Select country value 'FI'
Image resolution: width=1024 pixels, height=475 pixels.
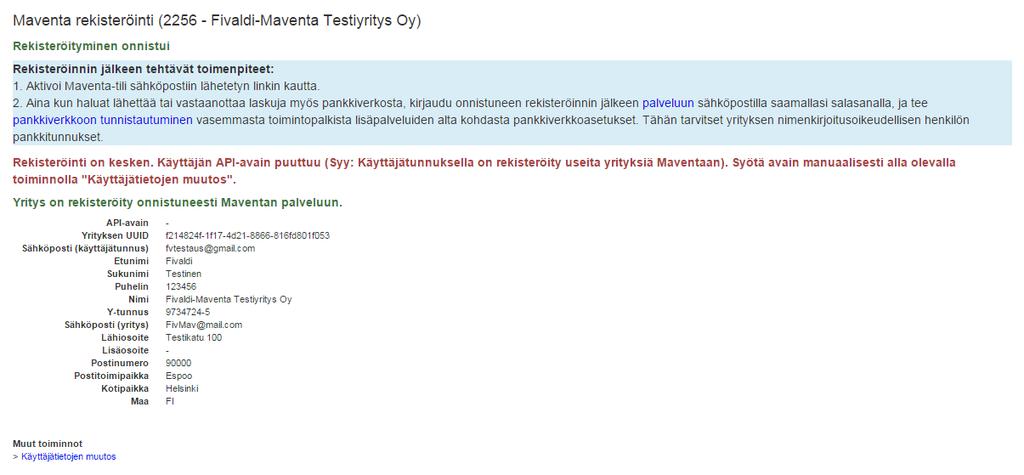pos(170,401)
